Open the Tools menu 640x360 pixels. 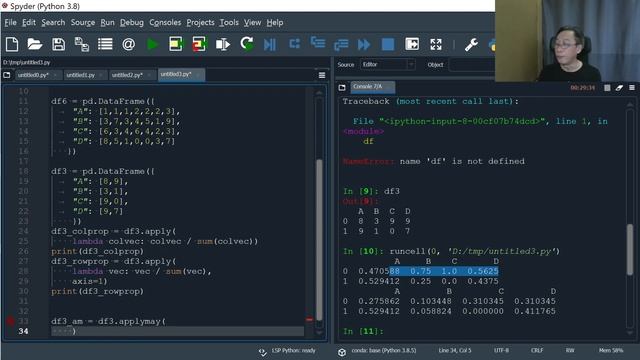pyautogui.click(x=229, y=22)
